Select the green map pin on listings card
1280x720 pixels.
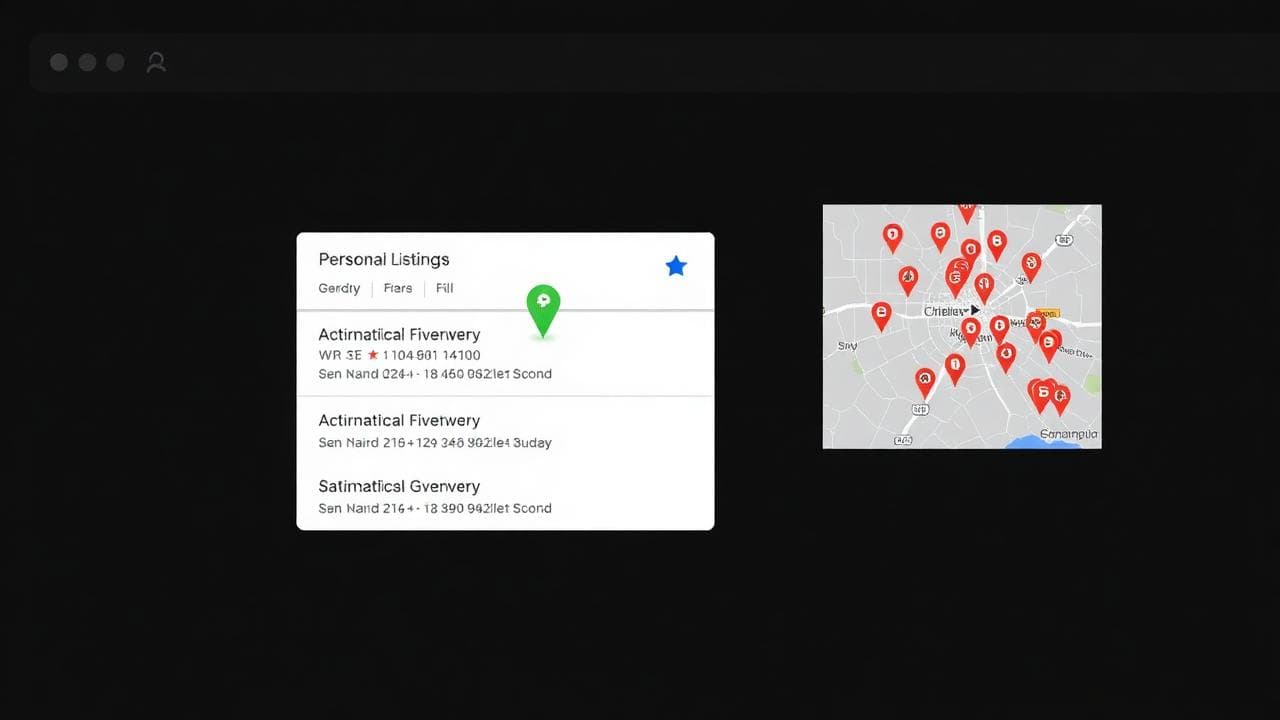(543, 310)
